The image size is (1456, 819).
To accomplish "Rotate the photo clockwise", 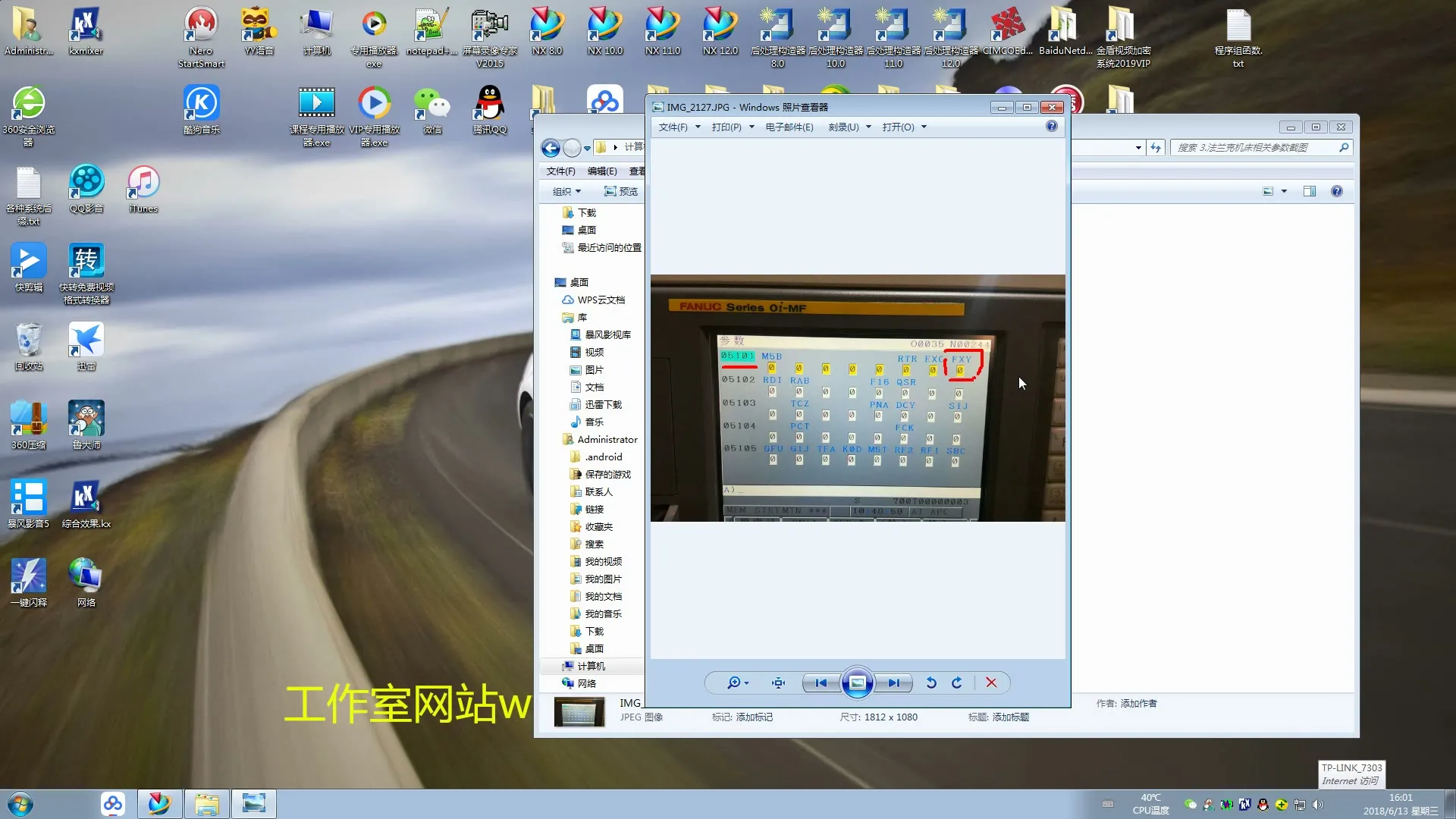I will pyautogui.click(x=957, y=683).
